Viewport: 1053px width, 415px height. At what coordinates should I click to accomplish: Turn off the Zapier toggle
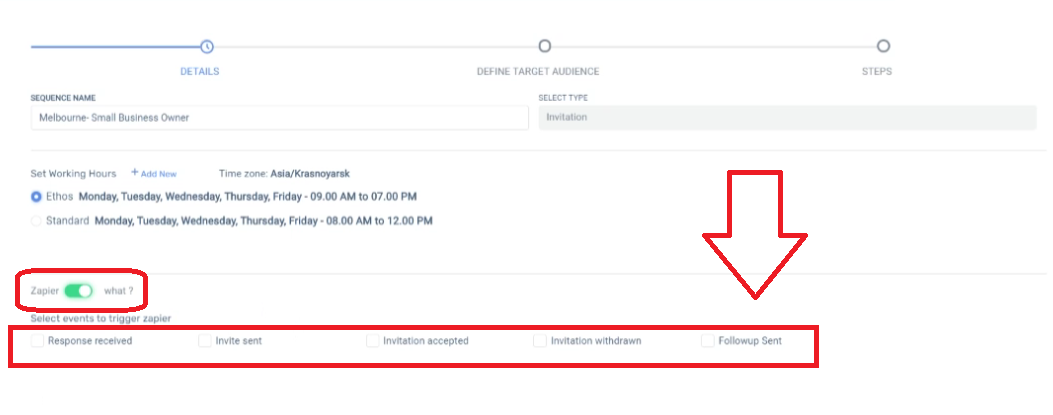pos(78,291)
